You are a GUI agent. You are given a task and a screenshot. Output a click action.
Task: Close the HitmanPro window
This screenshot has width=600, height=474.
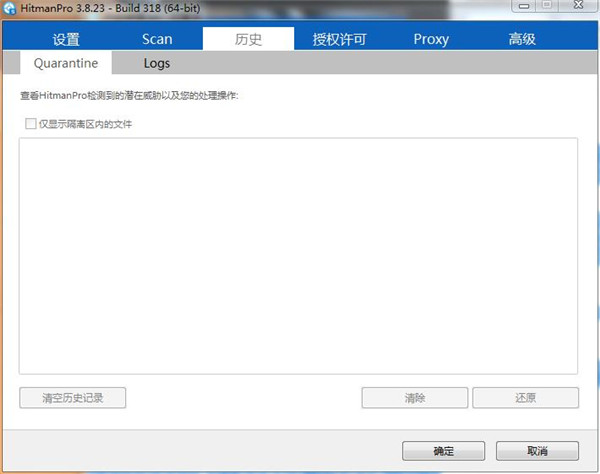pos(579,5)
